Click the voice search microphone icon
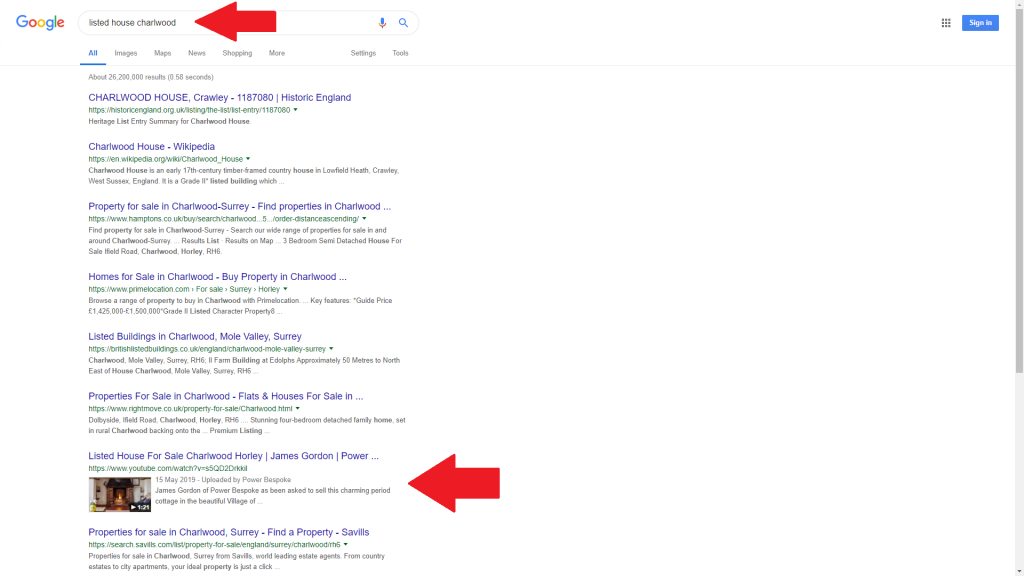 382,23
